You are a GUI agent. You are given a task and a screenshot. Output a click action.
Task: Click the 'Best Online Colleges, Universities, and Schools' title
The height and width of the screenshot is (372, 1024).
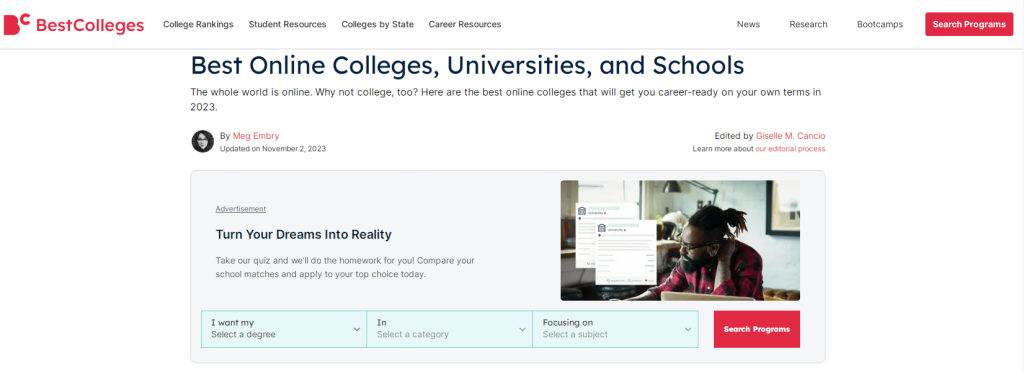click(467, 65)
